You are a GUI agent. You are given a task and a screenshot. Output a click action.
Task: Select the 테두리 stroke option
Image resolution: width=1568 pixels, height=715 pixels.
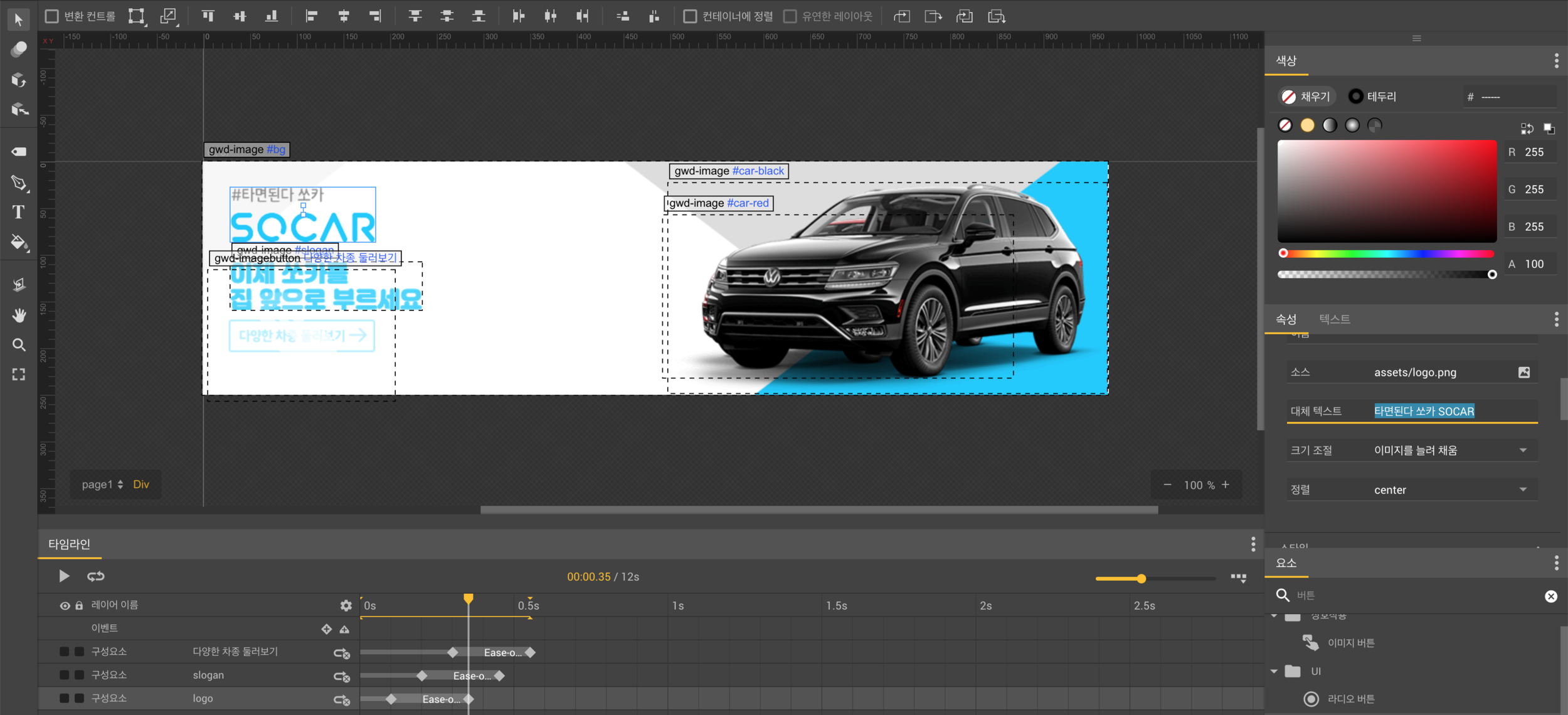(1373, 97)
